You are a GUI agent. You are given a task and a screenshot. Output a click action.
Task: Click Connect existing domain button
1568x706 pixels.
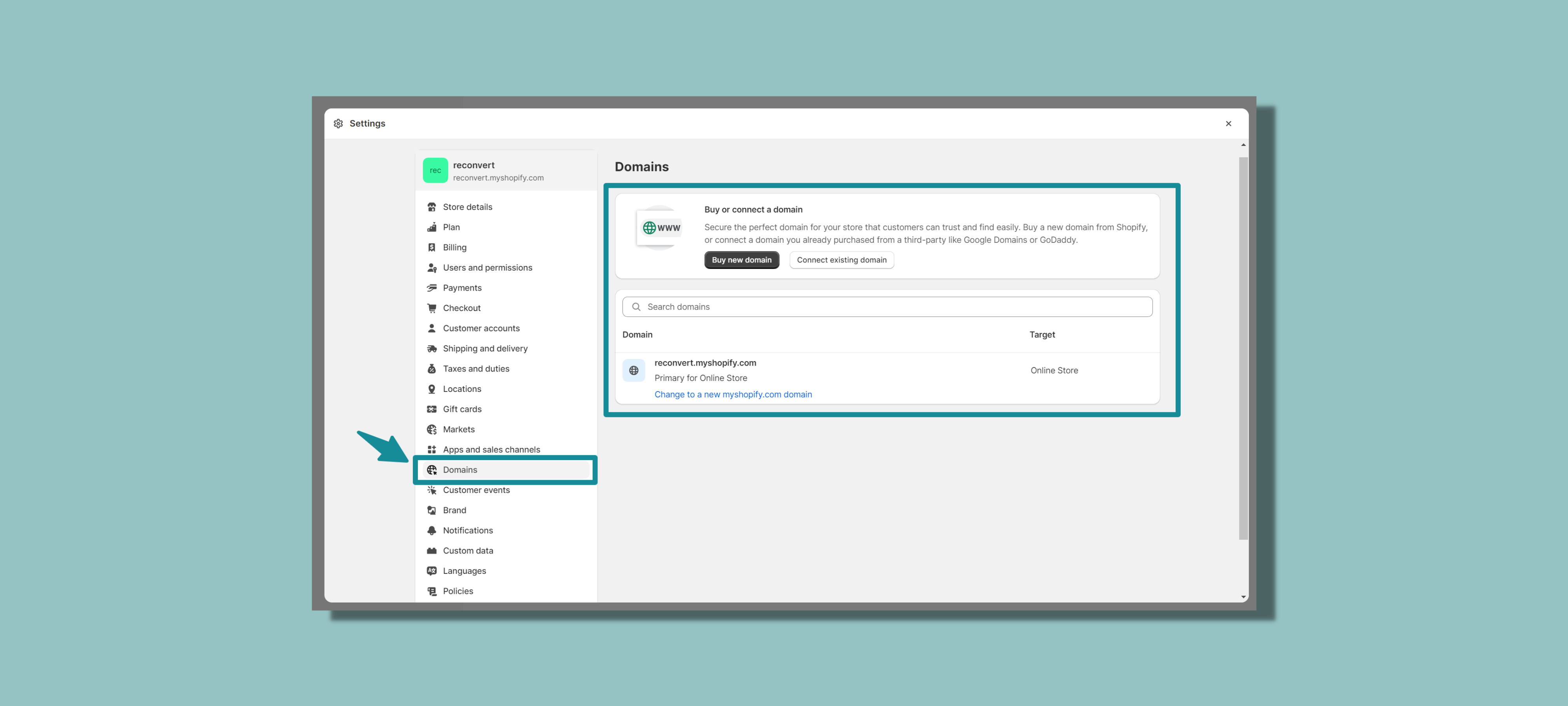tap(841, 260)
